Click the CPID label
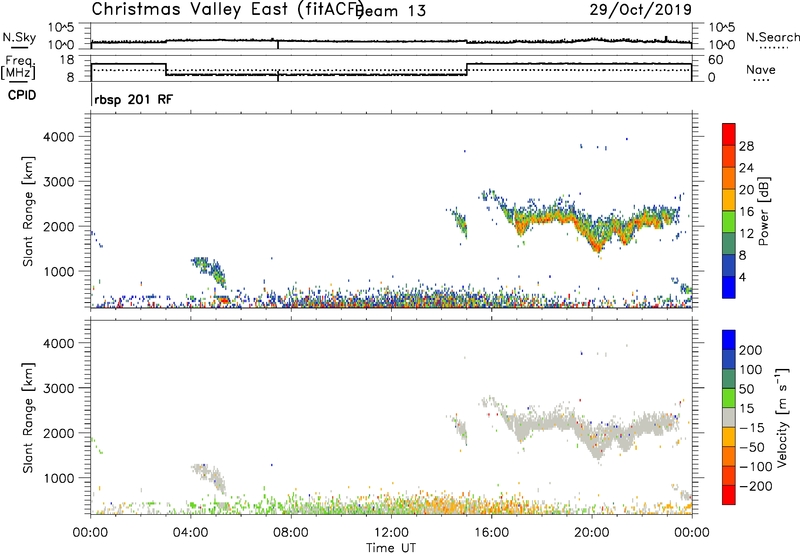 22,95
